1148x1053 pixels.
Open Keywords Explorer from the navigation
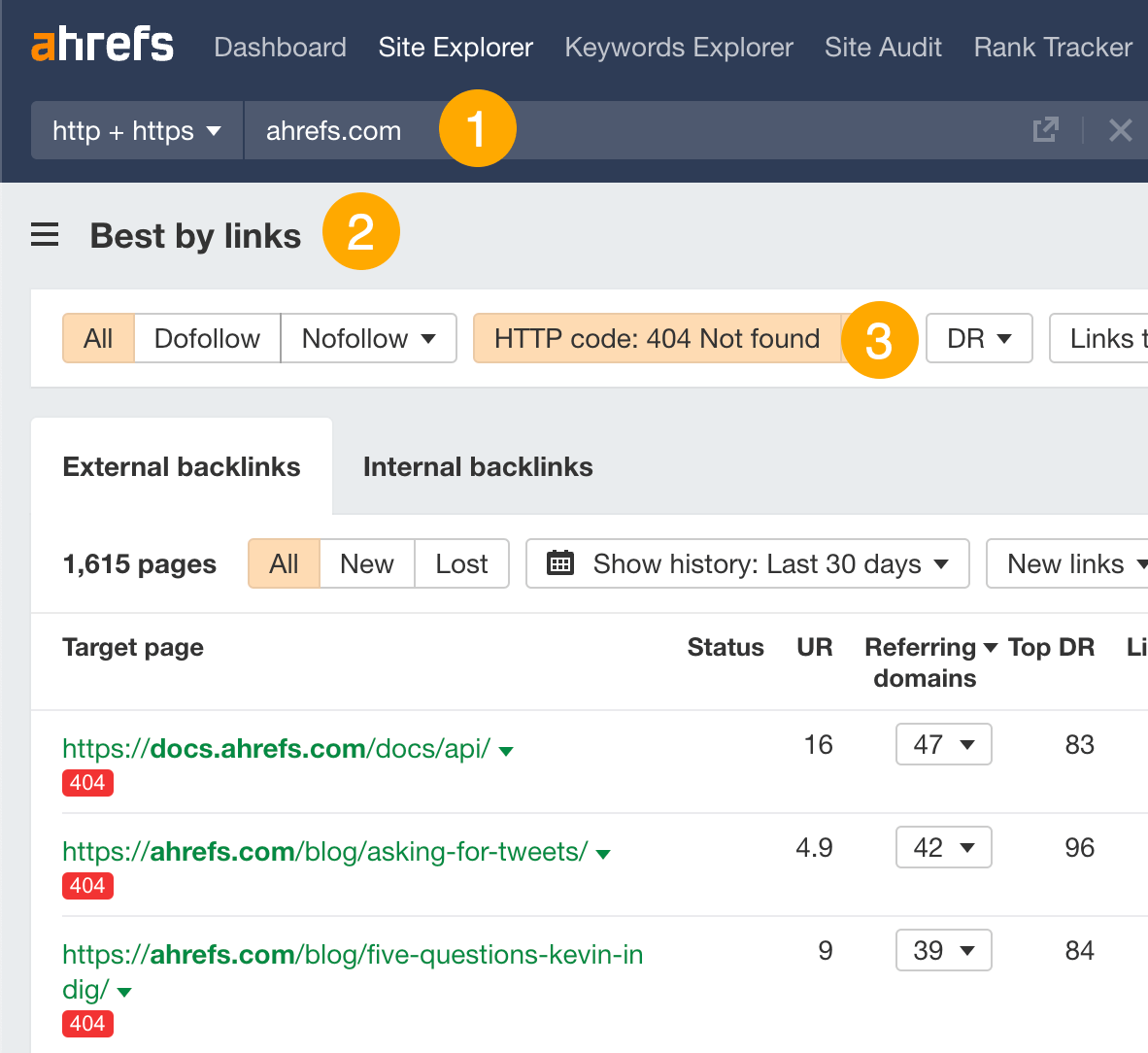pyautogui.click(x=678, y=47)
